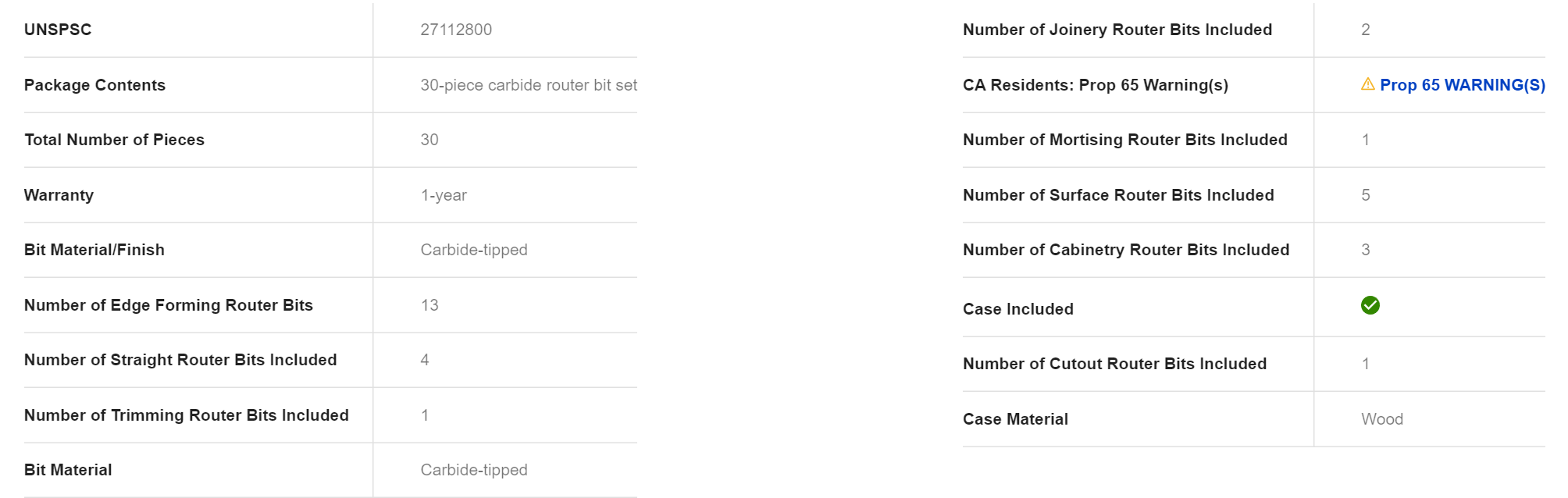The height and width of the screenshot is (498, 1568).
Task: Click the UNSPSC value 27112800
Action: click(x=456, y=30)
